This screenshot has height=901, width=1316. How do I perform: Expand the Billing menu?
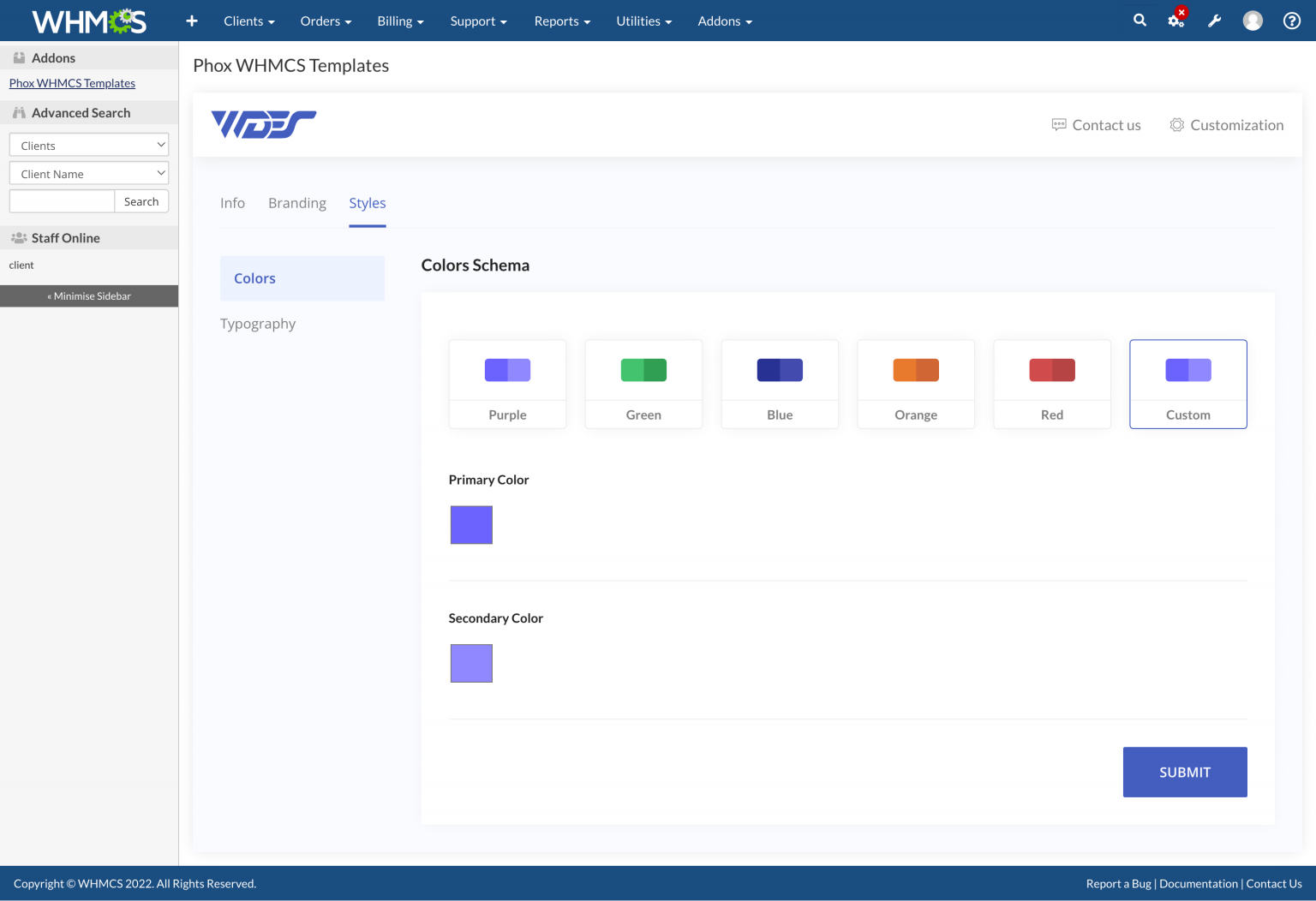coord(400,21)
